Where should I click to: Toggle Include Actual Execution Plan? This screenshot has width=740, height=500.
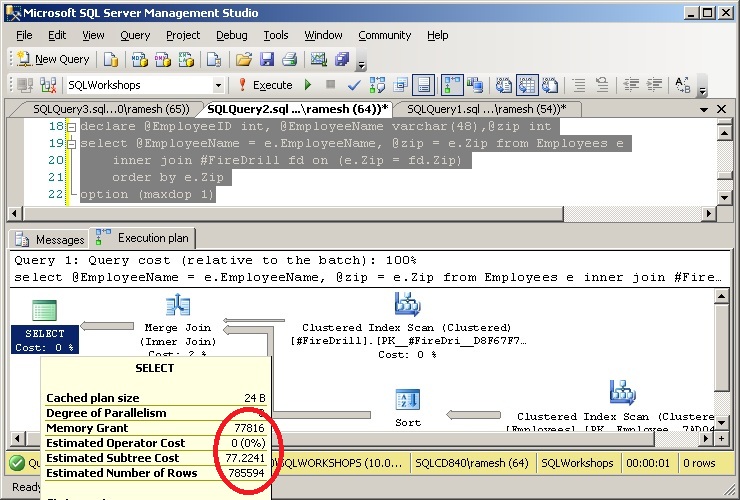452,85
